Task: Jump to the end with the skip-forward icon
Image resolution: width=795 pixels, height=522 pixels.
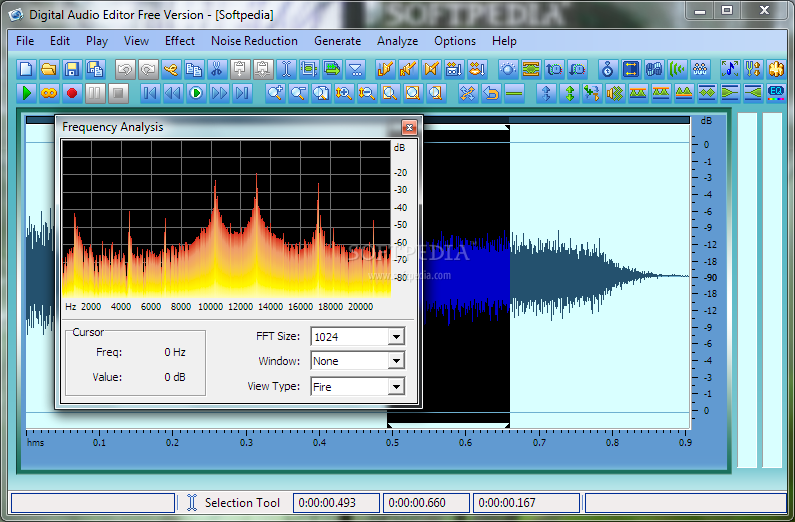Action: tap(243, 93)
